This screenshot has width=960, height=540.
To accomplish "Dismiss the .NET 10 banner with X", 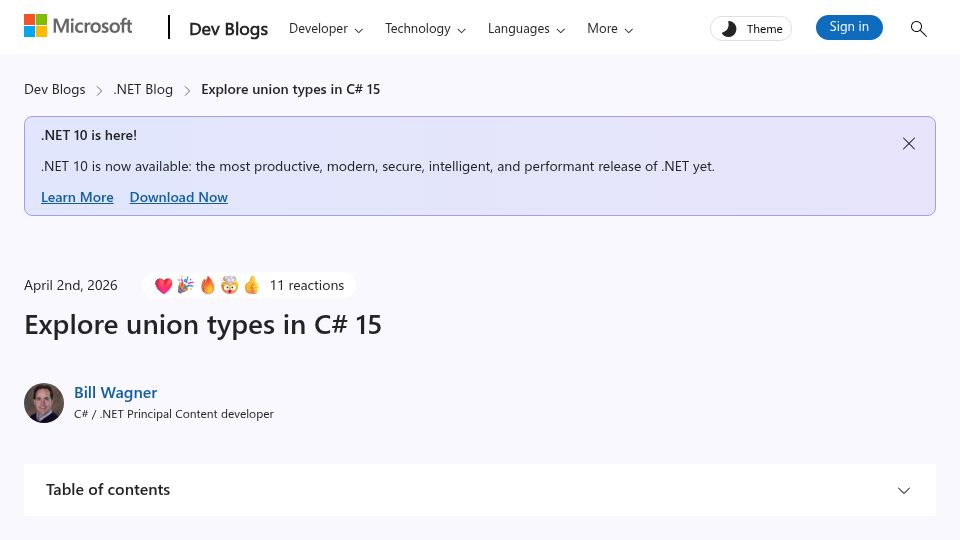I will pyautogui.click(x=909, y=143).
